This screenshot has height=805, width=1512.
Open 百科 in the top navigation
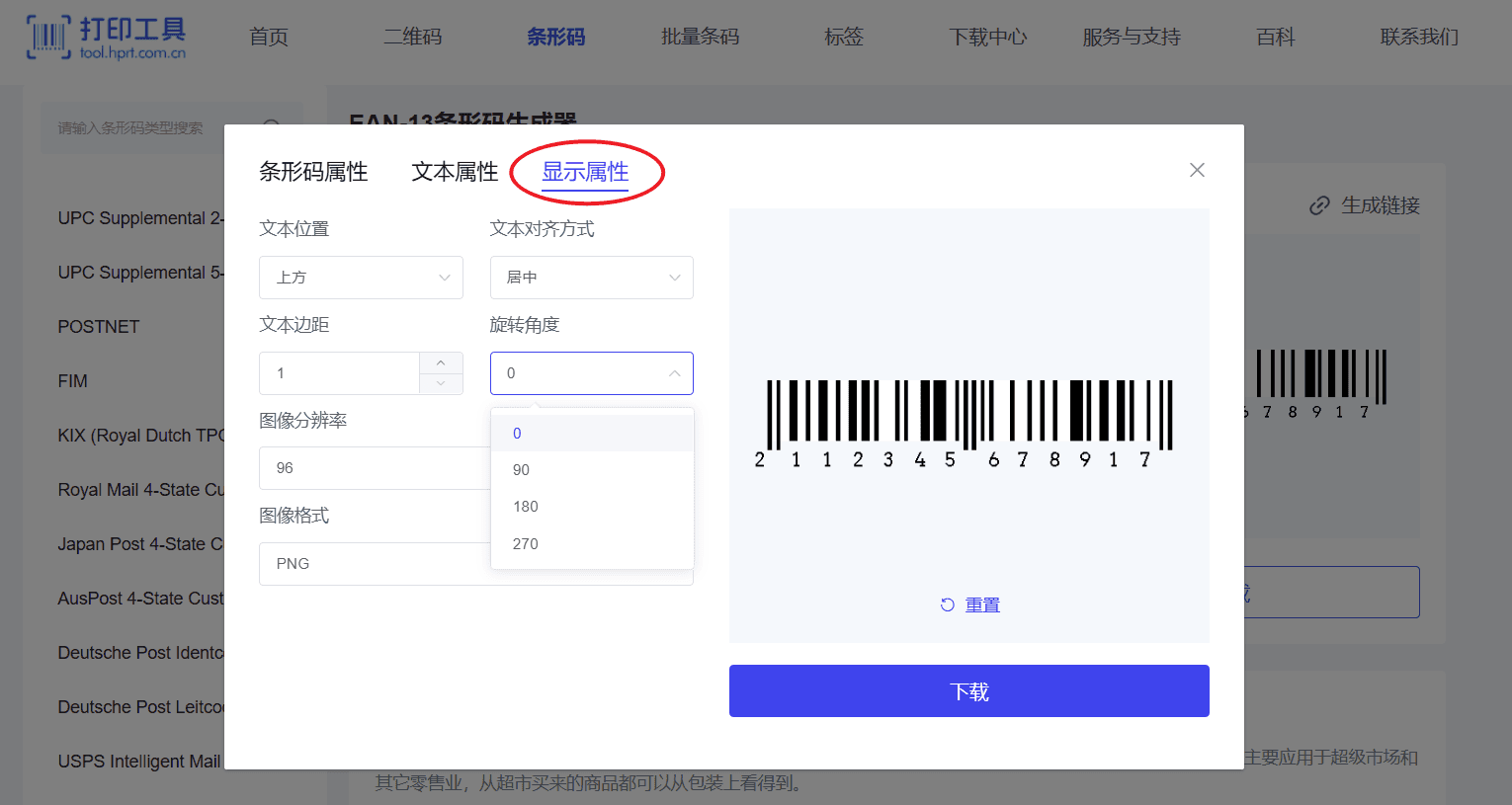[1275, 38]
